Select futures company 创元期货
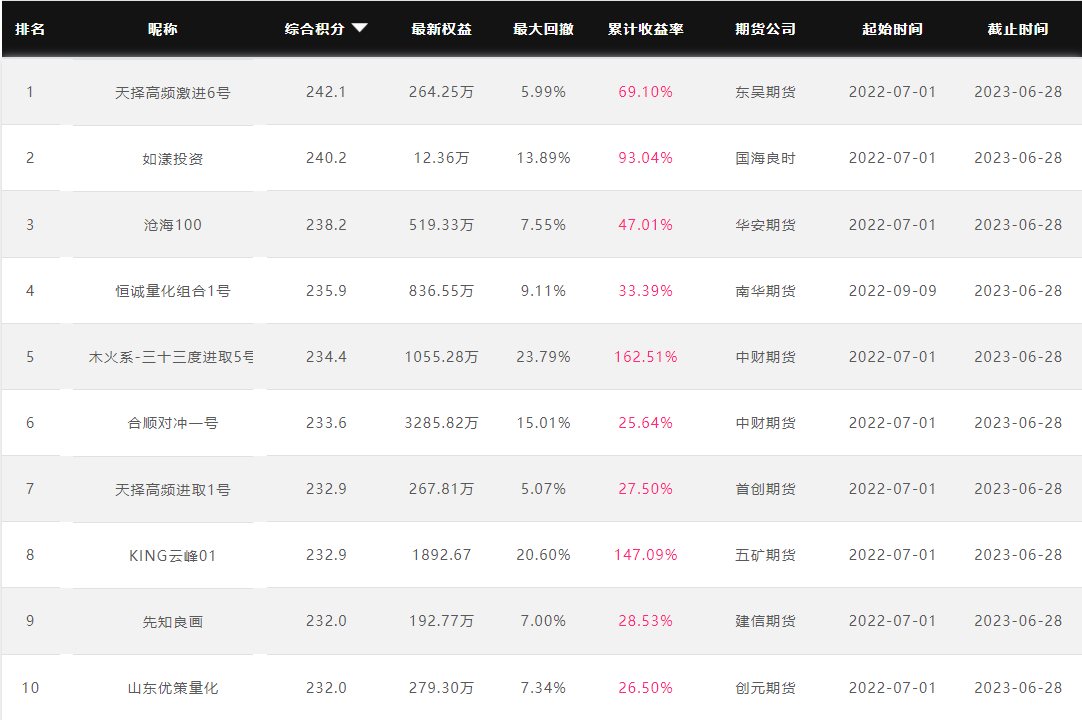This screenshot has height=720, width=1082. point(765,688)
